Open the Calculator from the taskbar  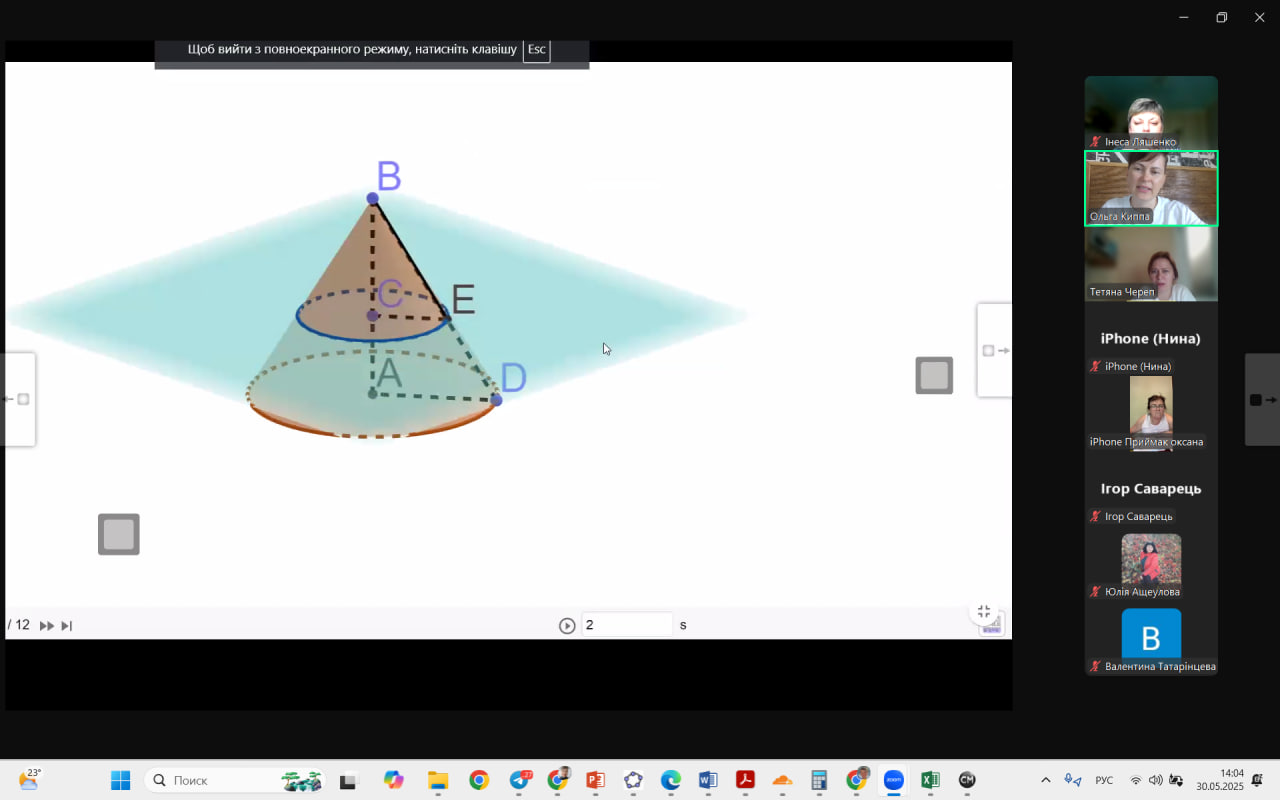[x=819, y=780]
